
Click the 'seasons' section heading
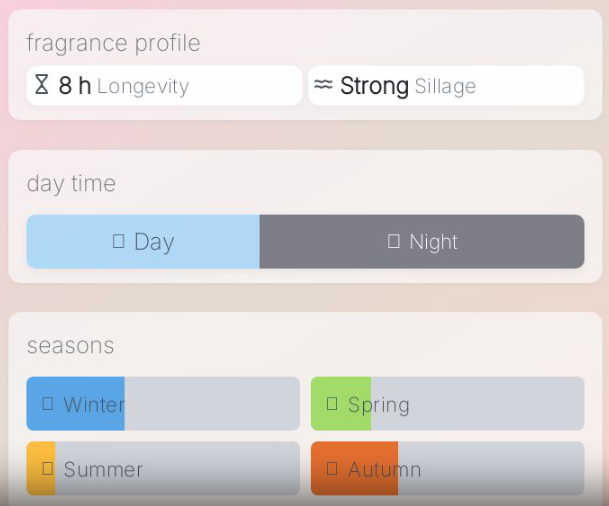pyautogui.click(x=70, y=346)
